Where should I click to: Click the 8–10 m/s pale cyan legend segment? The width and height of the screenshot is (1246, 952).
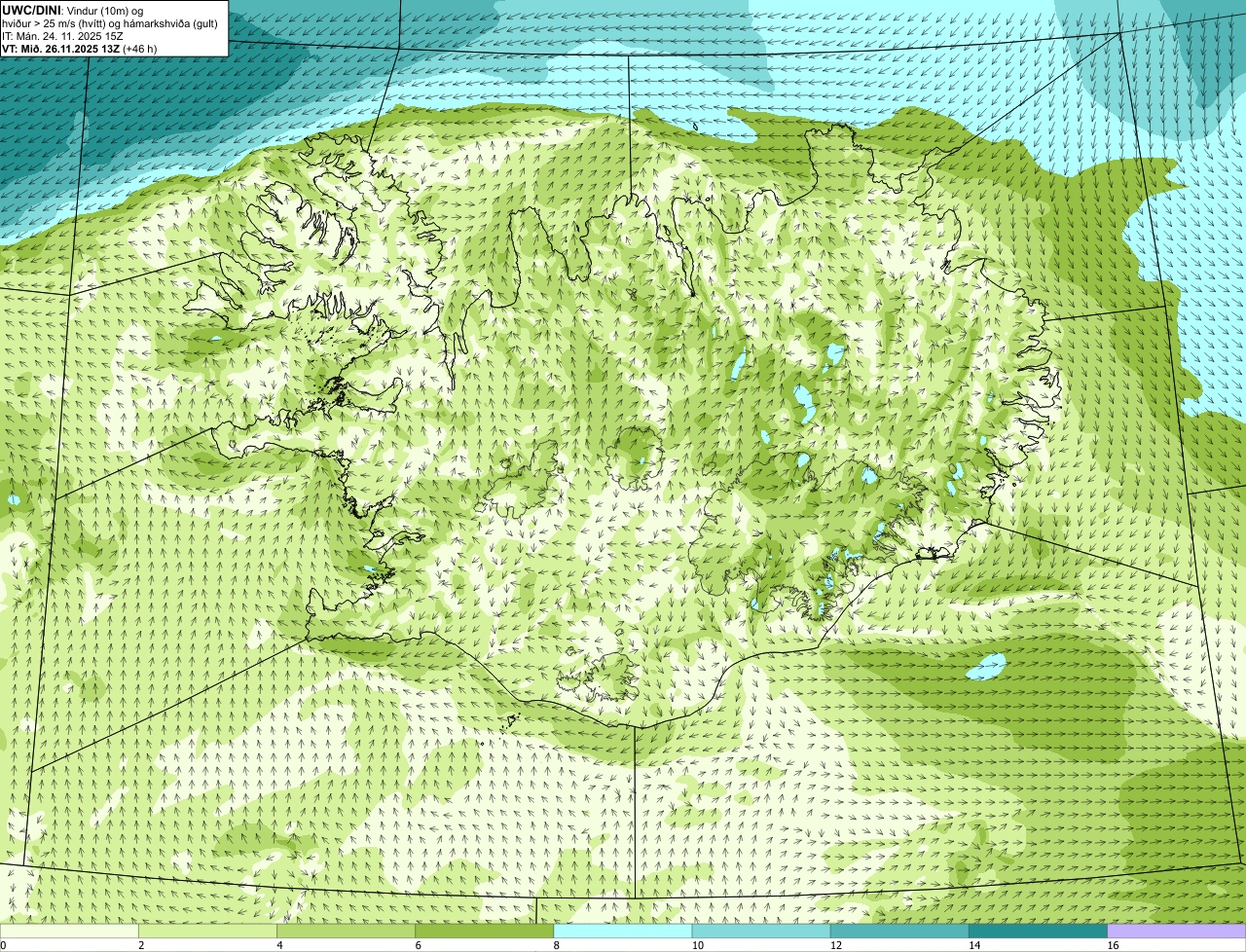[623, 932]
